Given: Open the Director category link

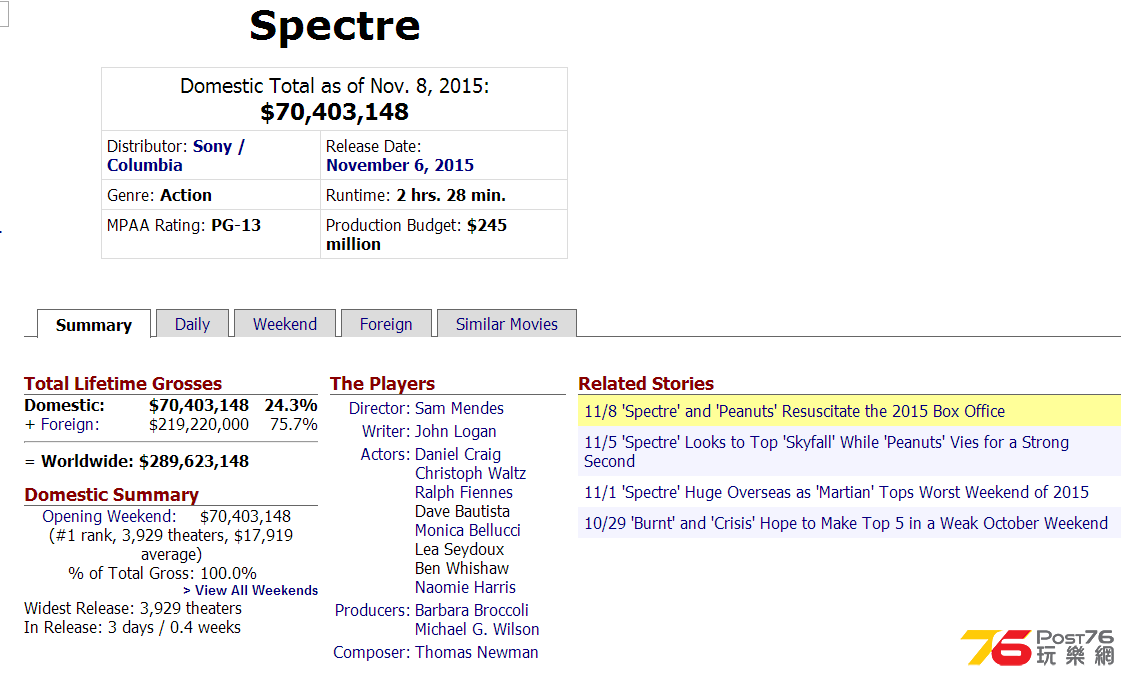Looking at the screenshot, I should (379, 408).
